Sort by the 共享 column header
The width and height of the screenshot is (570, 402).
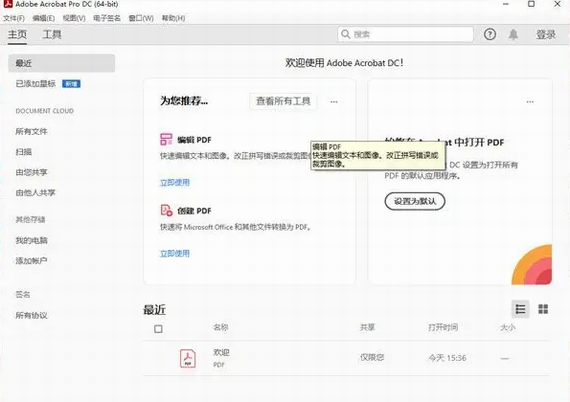367,327
